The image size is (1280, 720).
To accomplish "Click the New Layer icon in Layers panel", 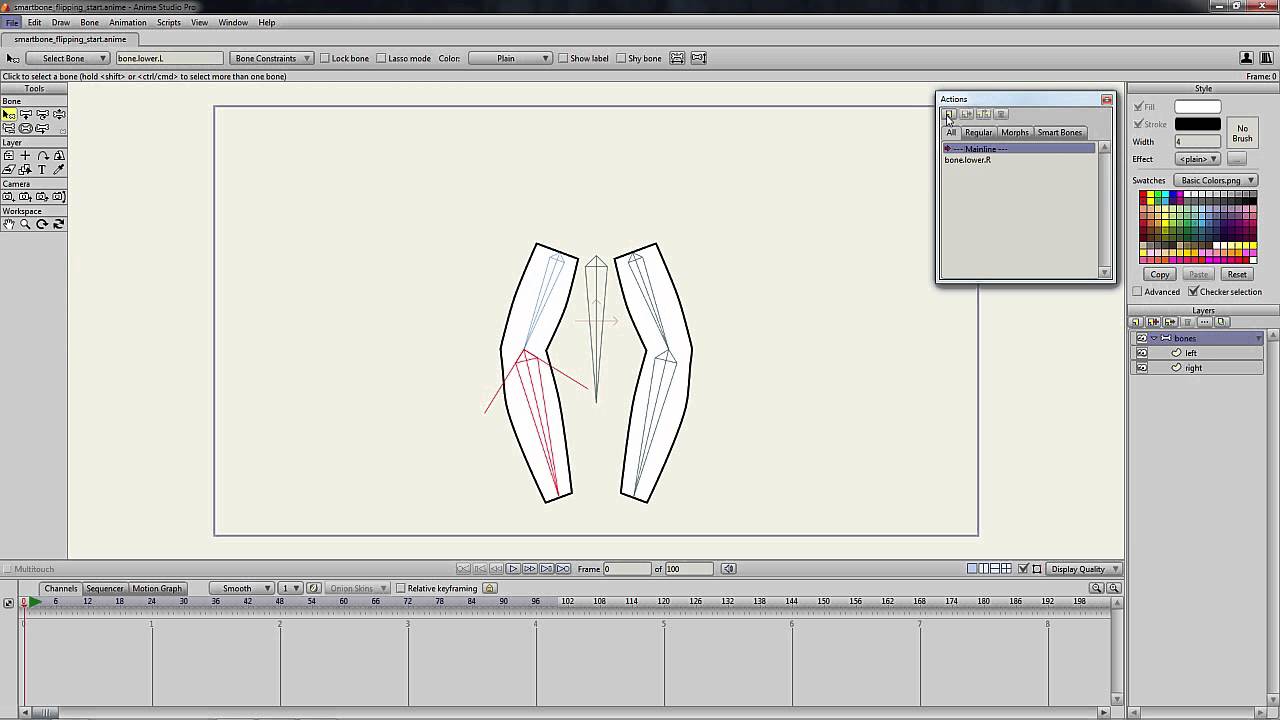I will click(x=1136, y=322).
